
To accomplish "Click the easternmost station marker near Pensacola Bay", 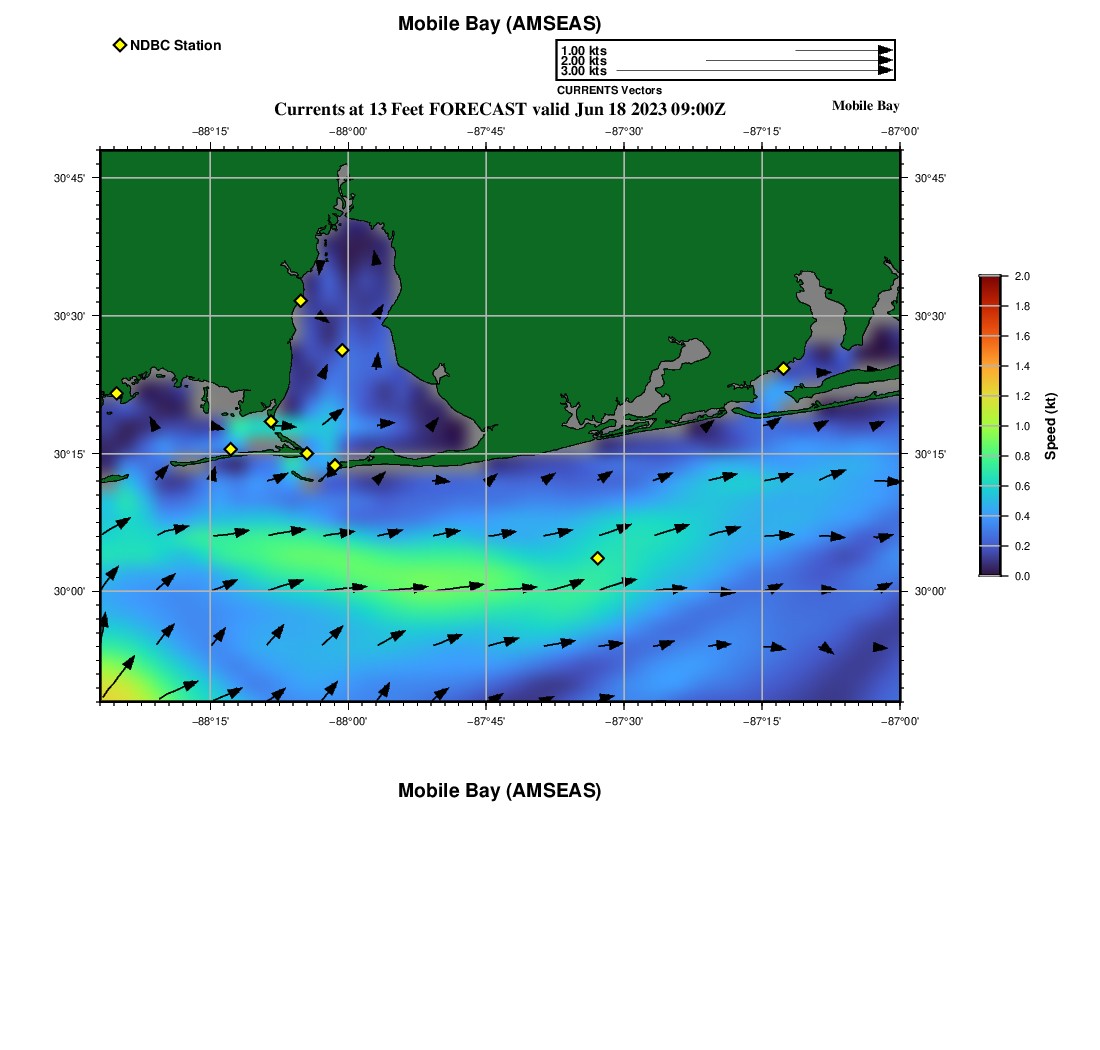I will [x=783, y=368].
